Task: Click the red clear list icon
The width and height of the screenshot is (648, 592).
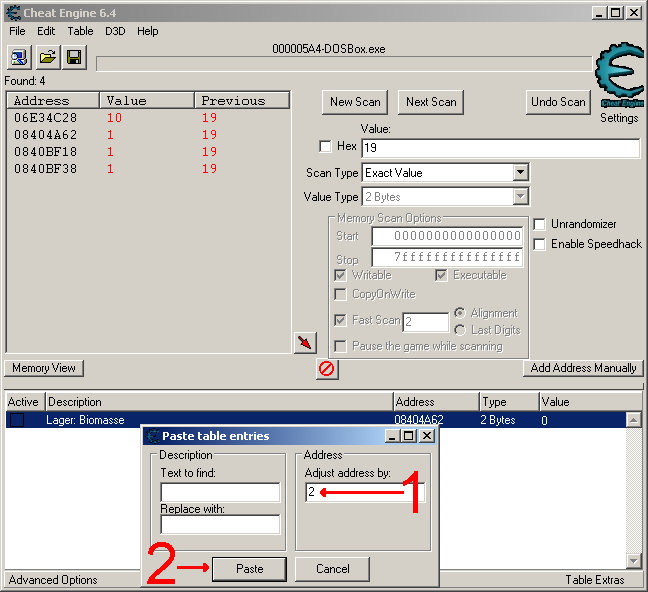Action: tap(327, 368)
